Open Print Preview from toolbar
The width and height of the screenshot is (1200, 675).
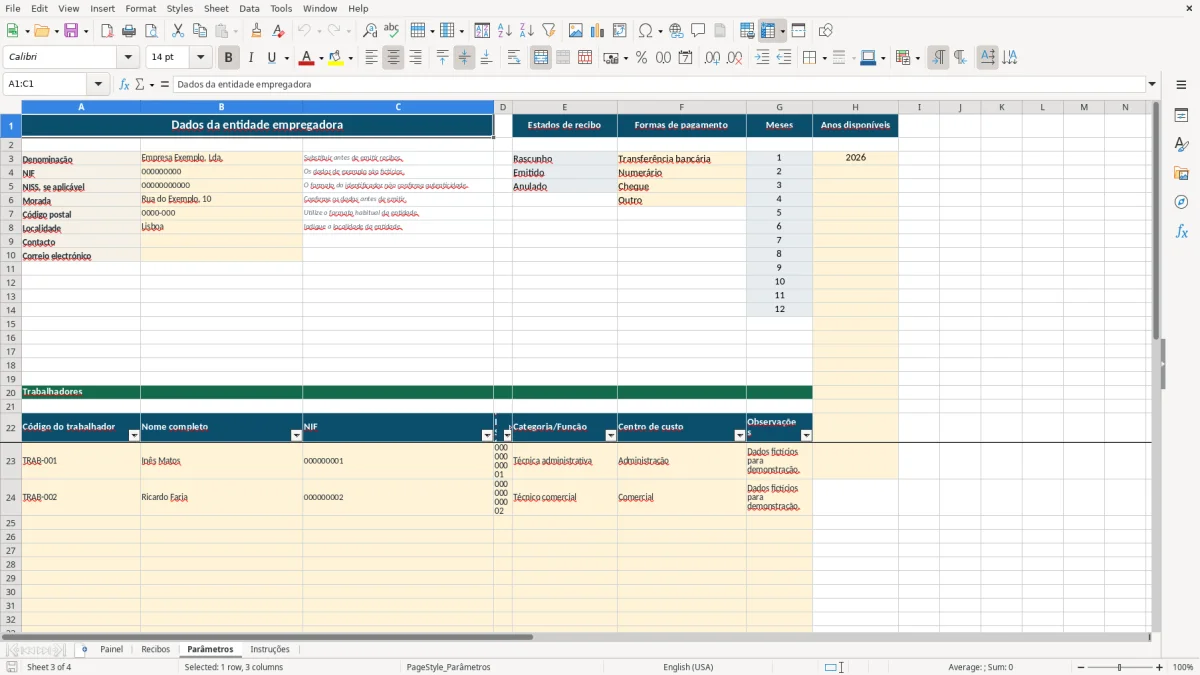(150, 31)
